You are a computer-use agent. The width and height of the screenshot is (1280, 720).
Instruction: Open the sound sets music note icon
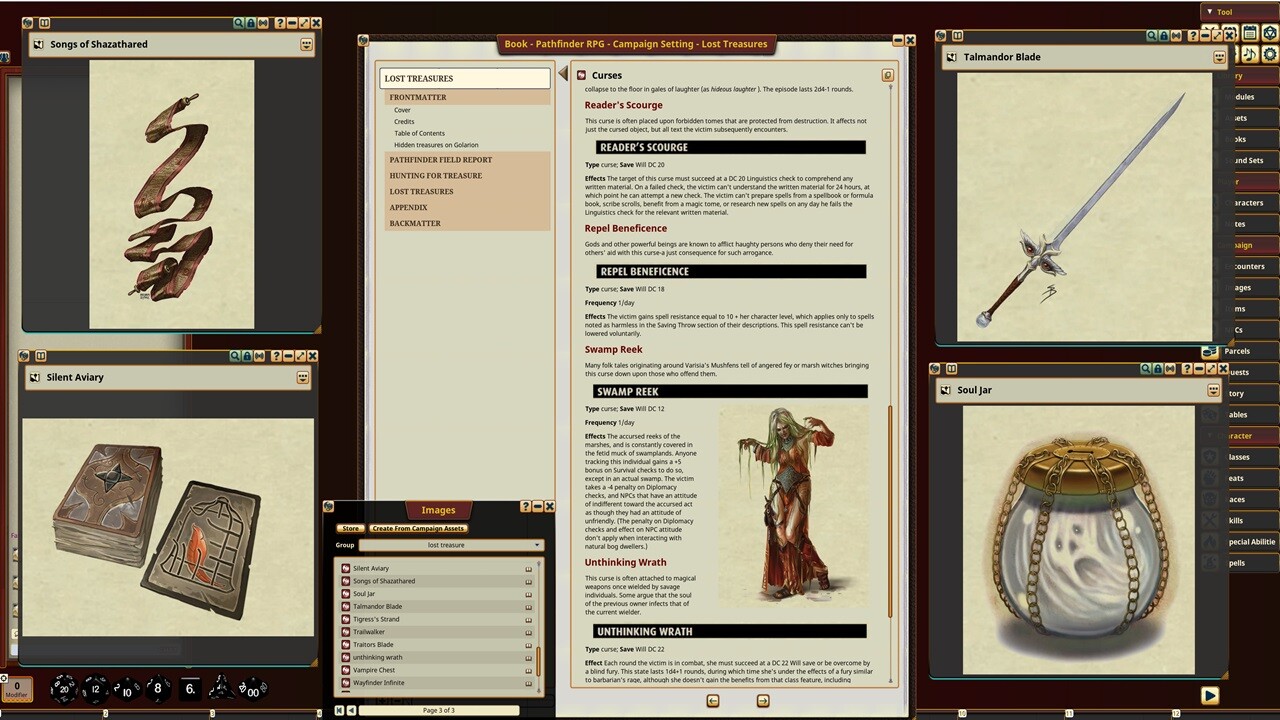pos(1249,55)
